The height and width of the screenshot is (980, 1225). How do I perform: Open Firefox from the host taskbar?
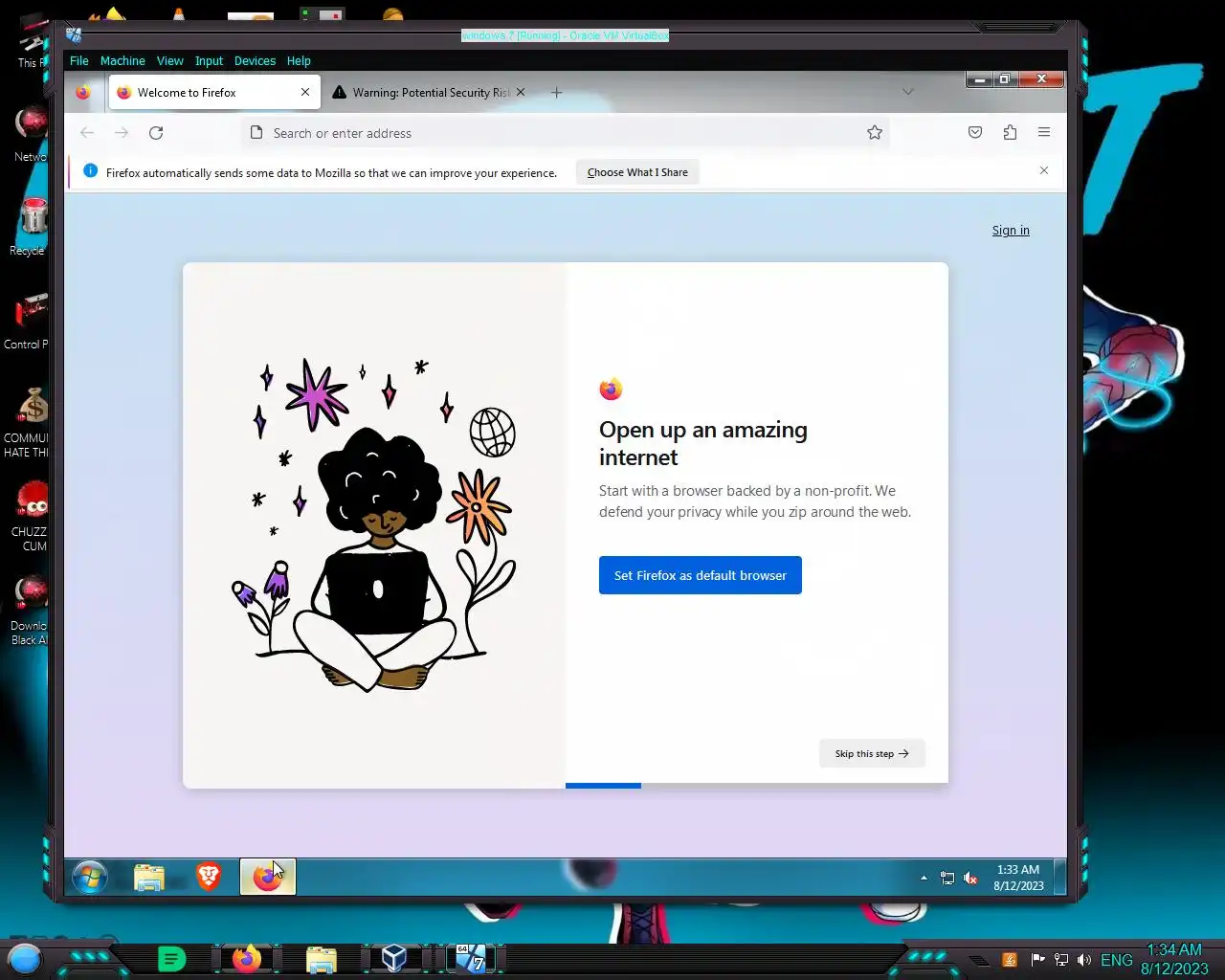click(247, 958)
